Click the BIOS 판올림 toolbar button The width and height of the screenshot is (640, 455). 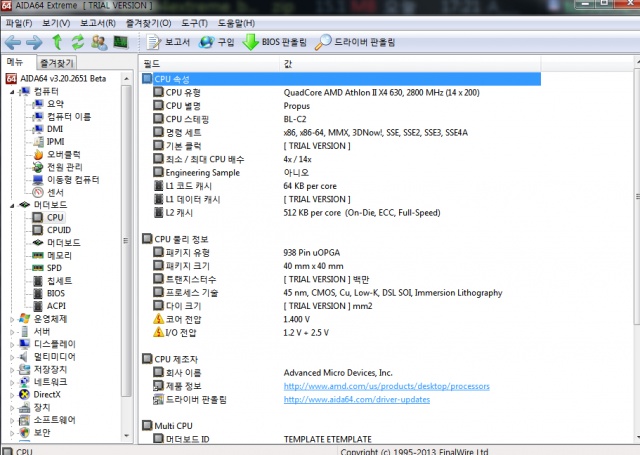[275, 42]
